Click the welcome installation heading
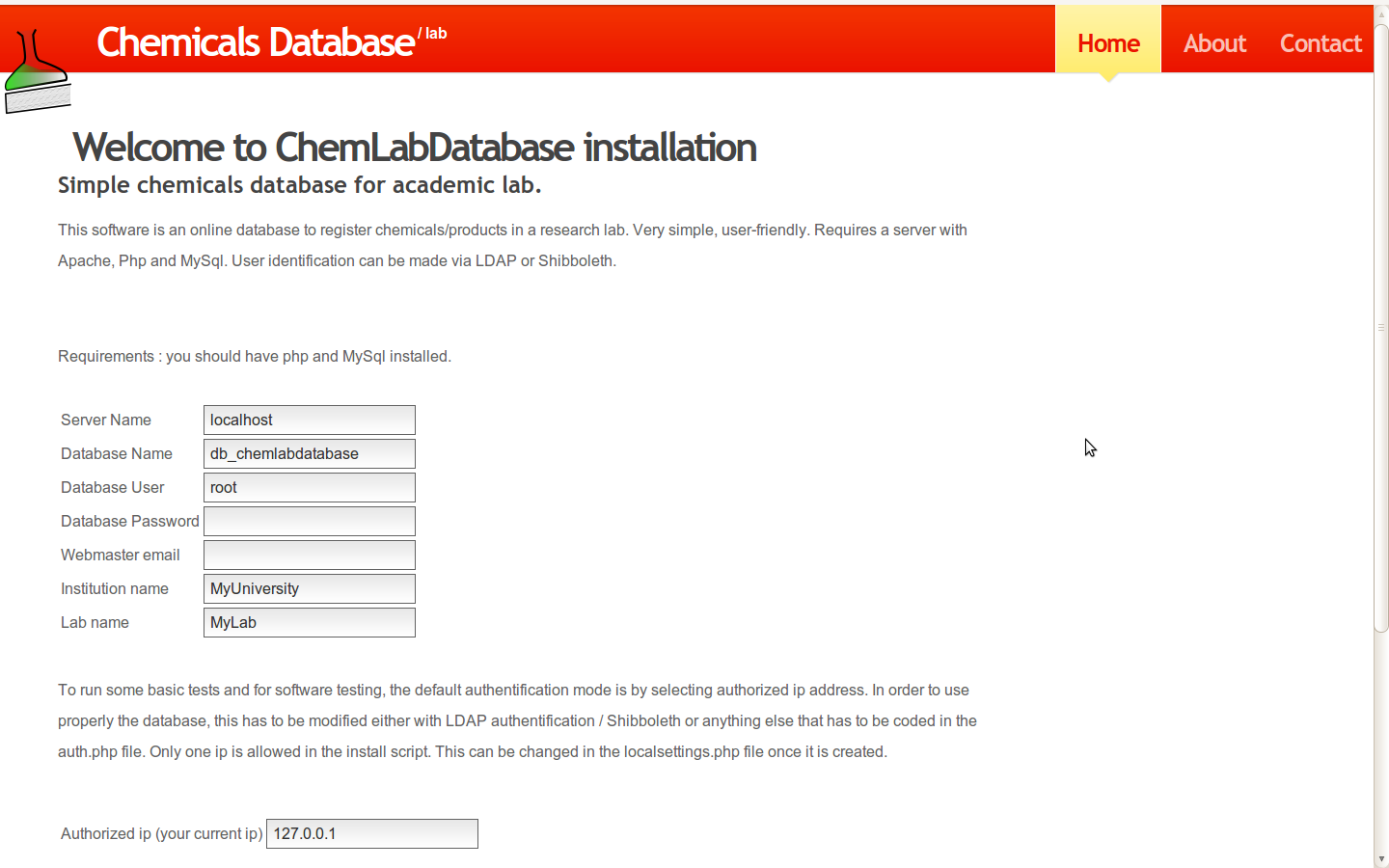This screenshot has width=1389, height=868. tap(417, 148)
